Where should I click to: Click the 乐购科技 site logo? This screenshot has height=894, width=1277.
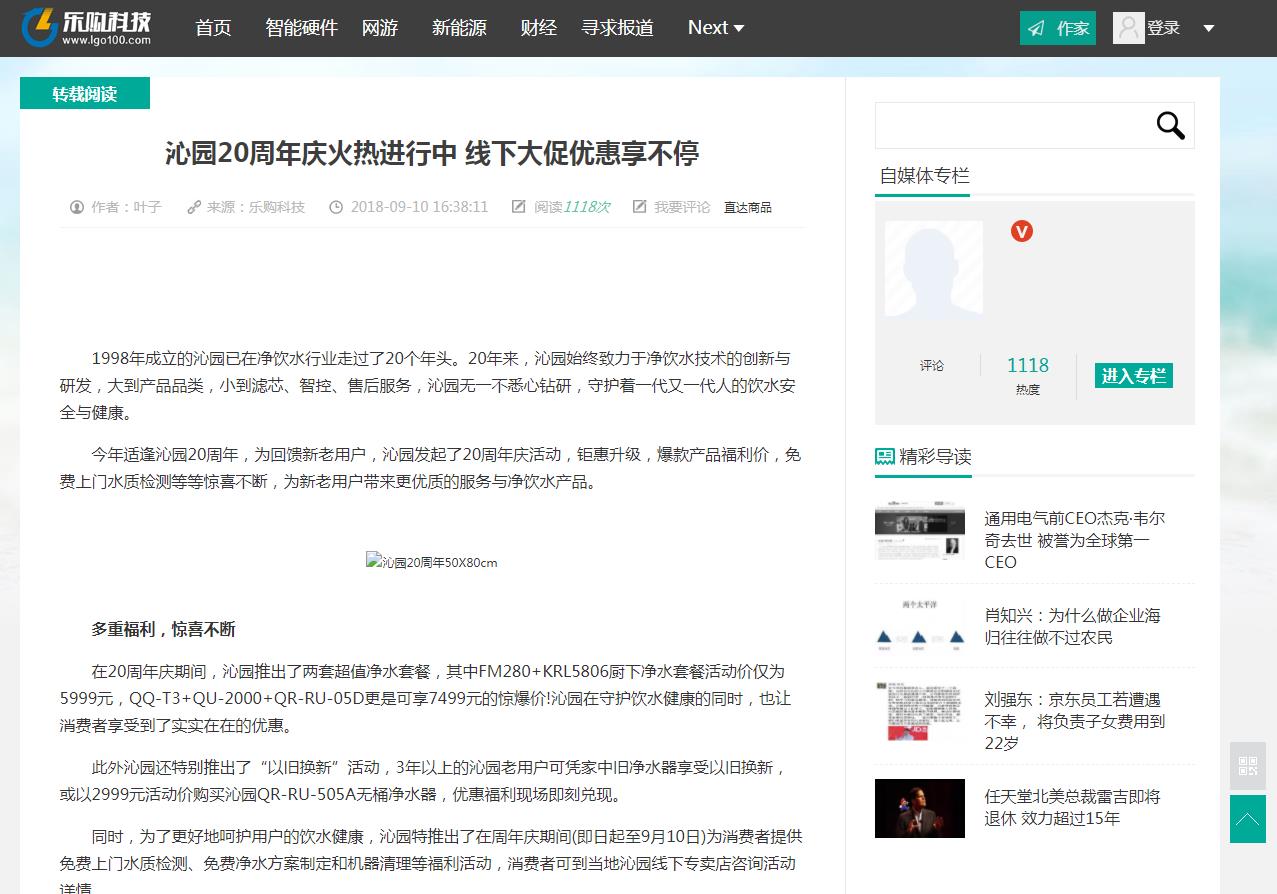[x=87, y=28]
